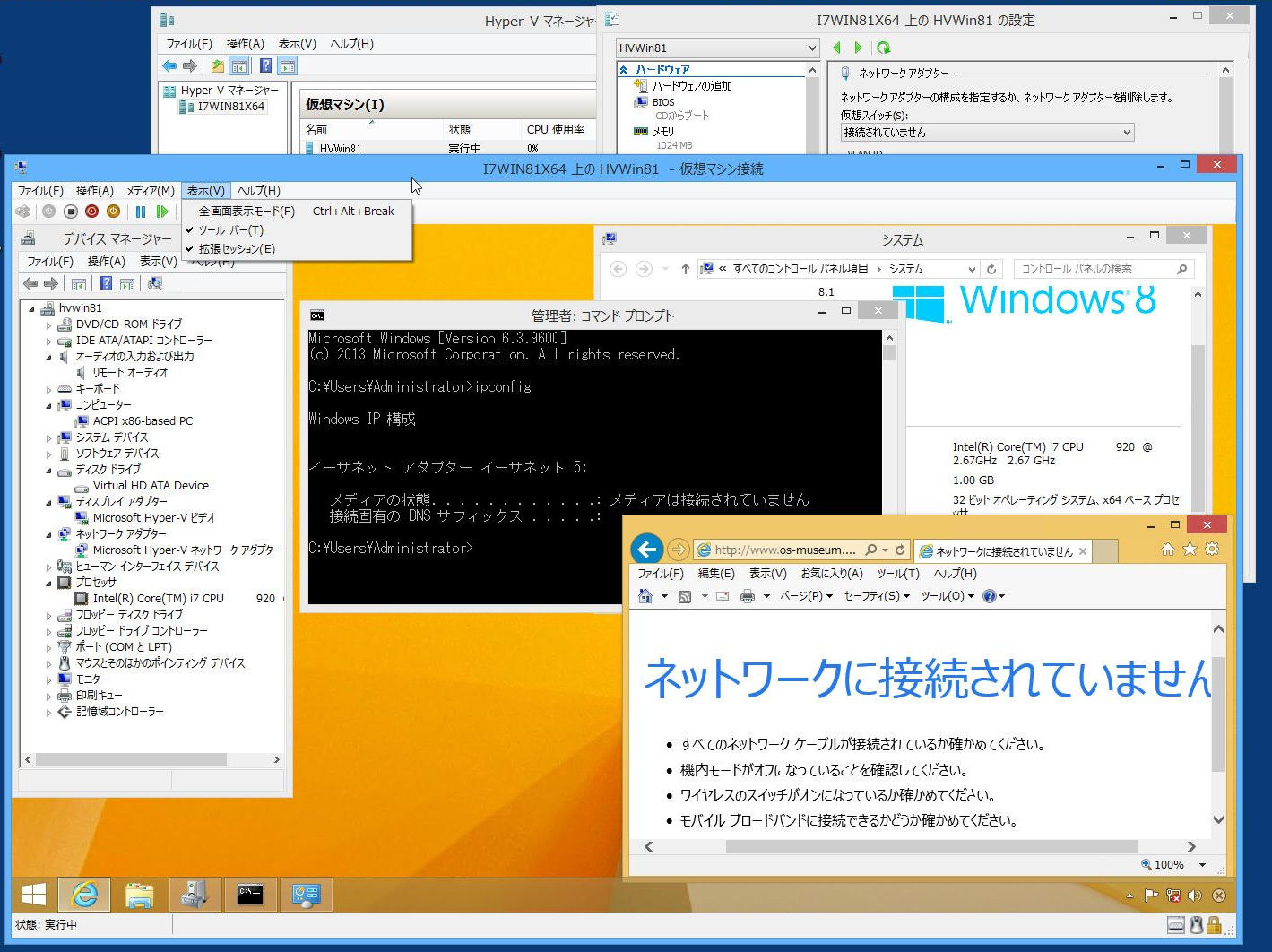The image size is (1272, 952).
Task: Click Scan for hardware changes icon in Device Manager
Action: coord(155,284)
